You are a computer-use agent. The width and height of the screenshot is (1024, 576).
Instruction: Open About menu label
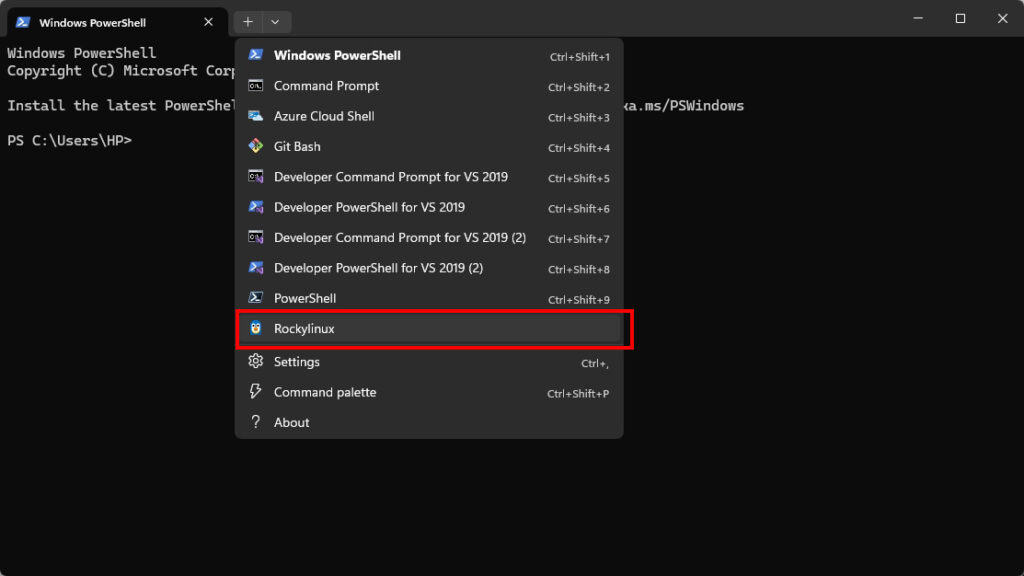pyautogui.click(x=291, y=423)
